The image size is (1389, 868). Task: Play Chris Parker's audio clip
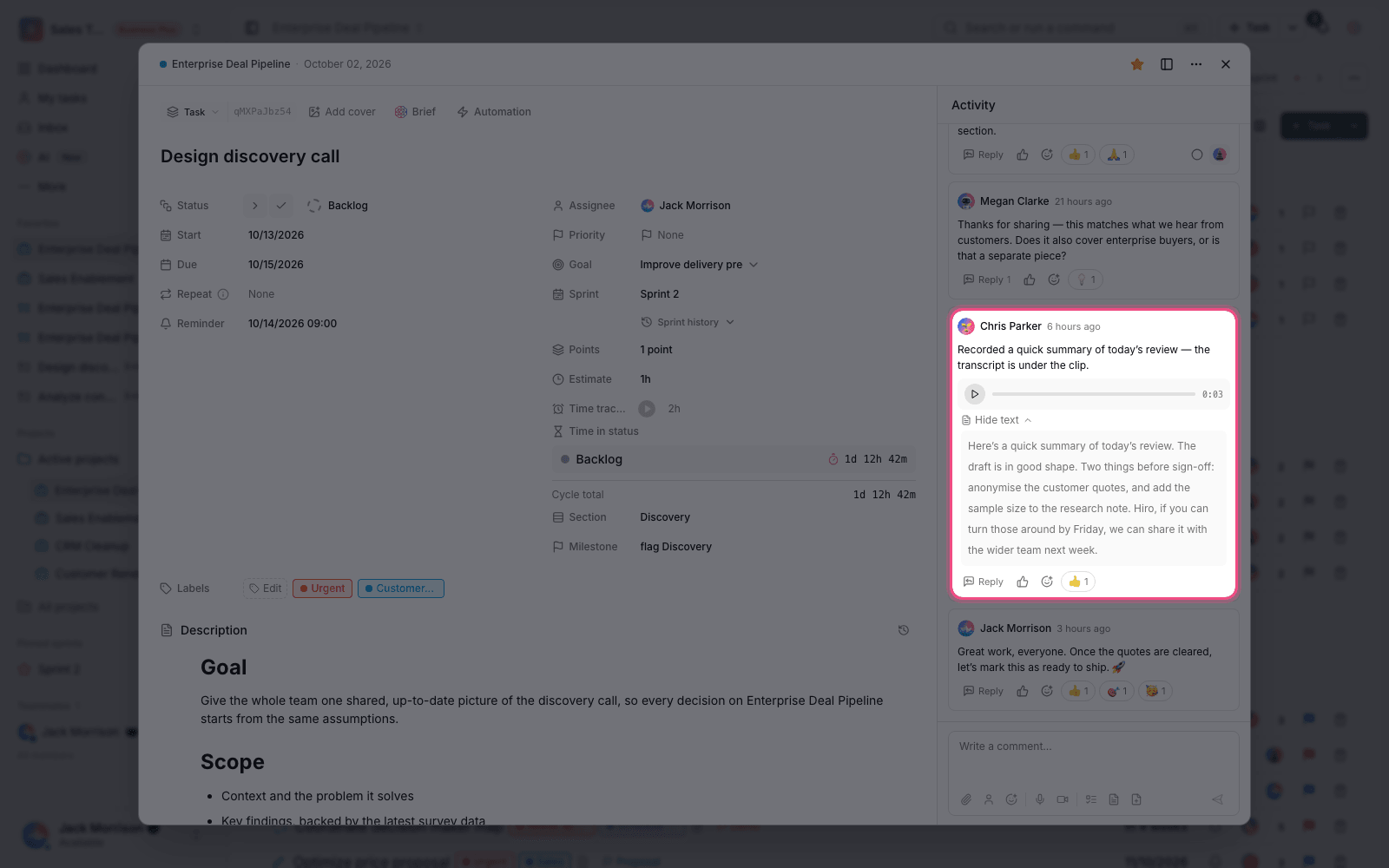pyautogui.click(x=975, y=394)
